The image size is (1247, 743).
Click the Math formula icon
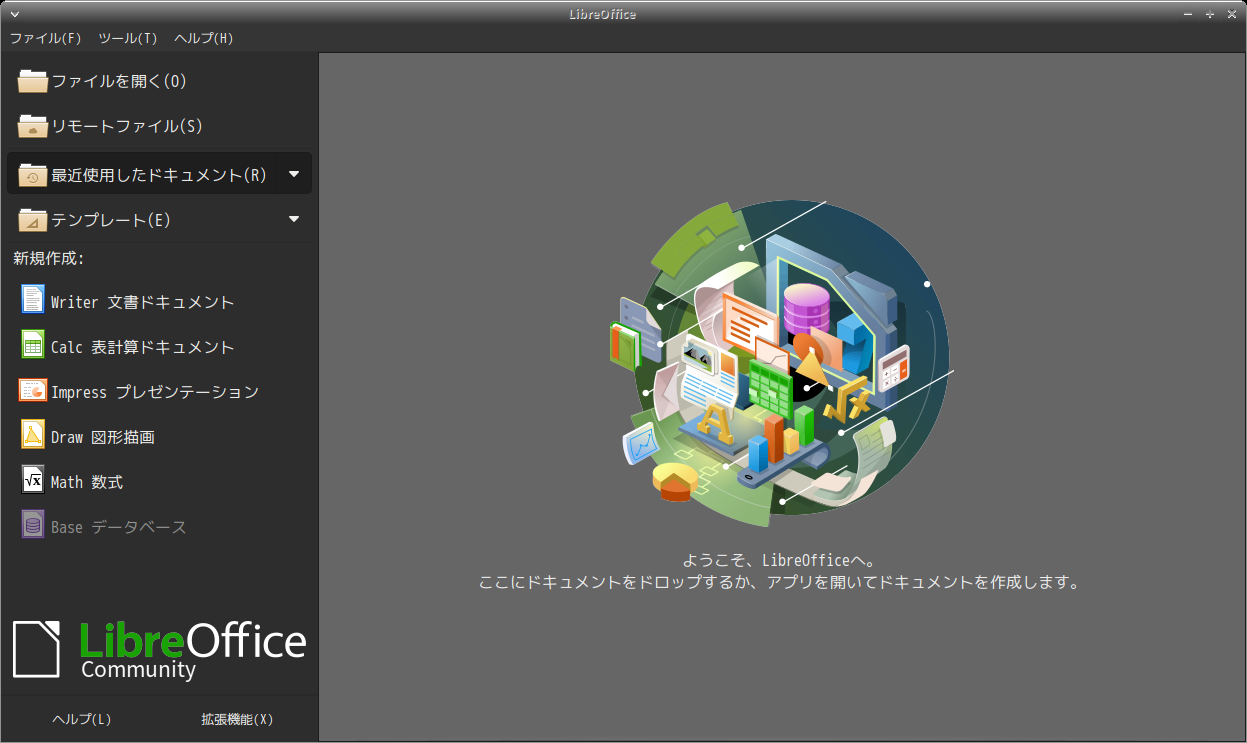point(33,480)
